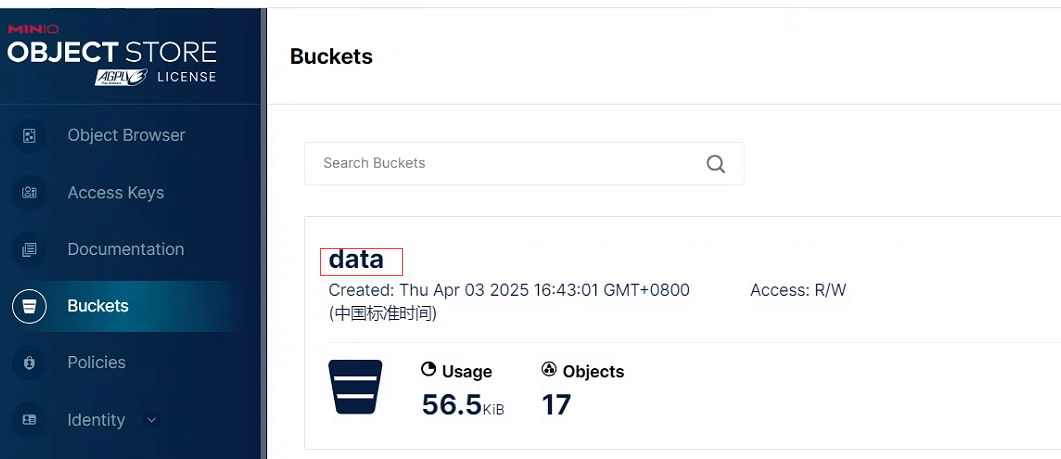
Task: Click the Identity sidebar icon
Action: [29, 420]
